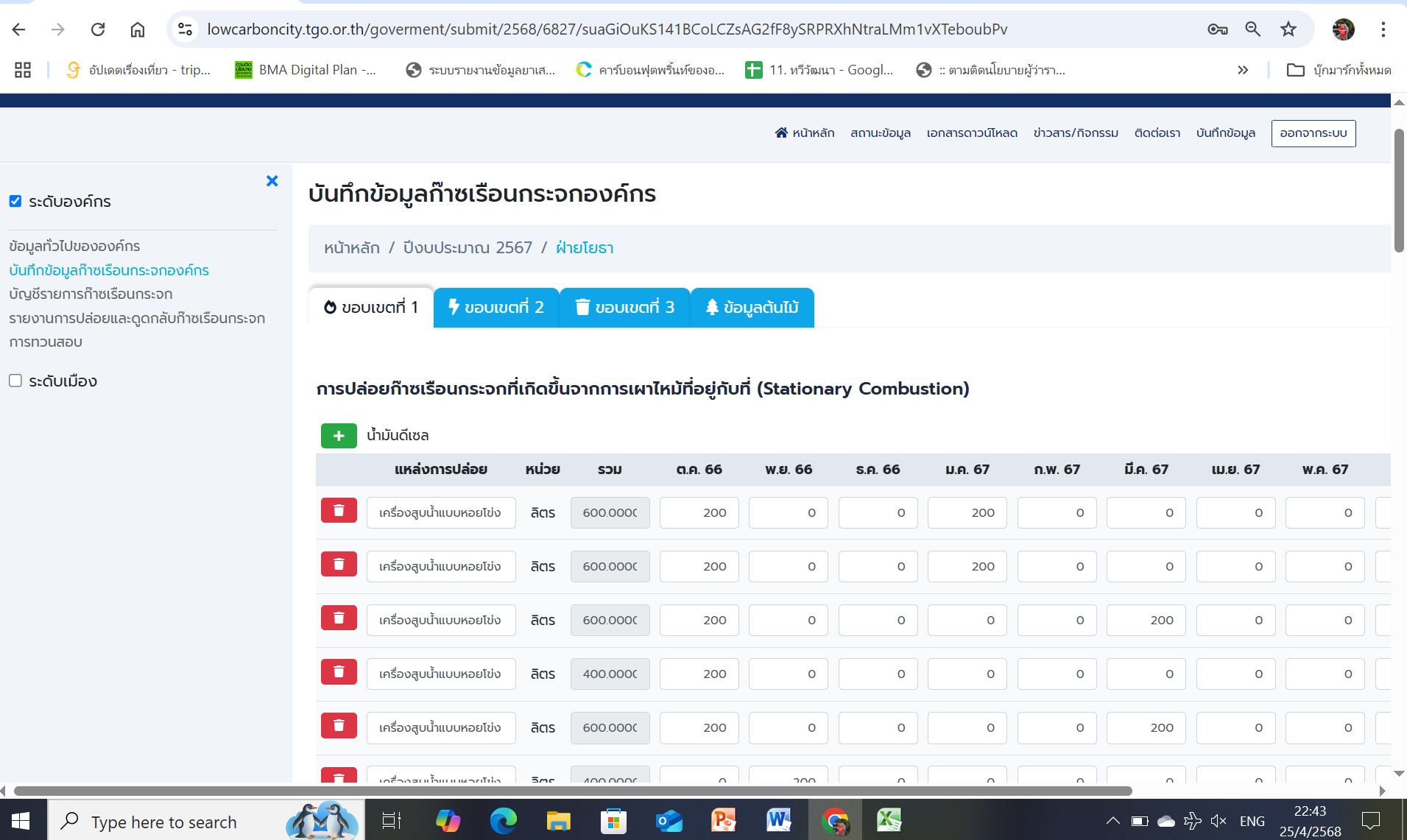
Task: Open the Chrome three-dot menu
Action: point(1383,29)
